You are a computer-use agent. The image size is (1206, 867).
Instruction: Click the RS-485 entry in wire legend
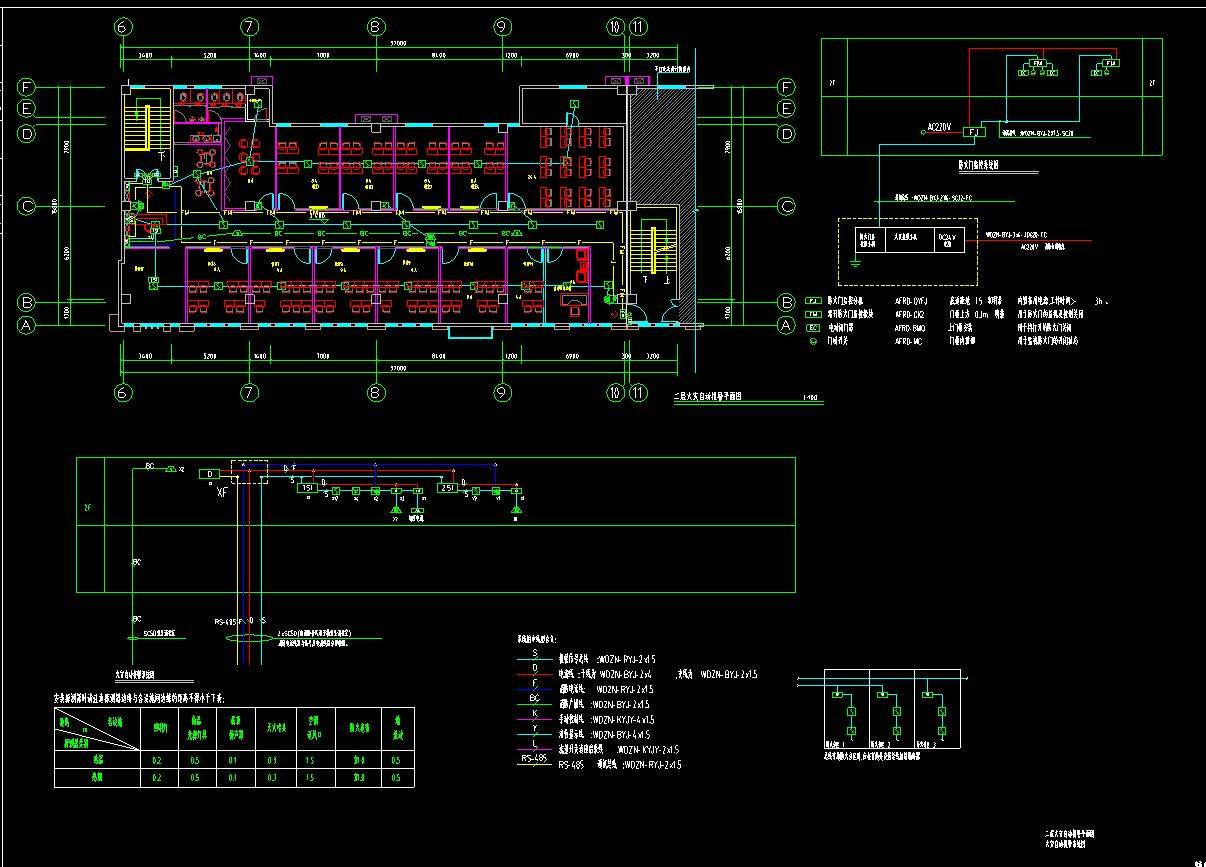click(535, 762)
